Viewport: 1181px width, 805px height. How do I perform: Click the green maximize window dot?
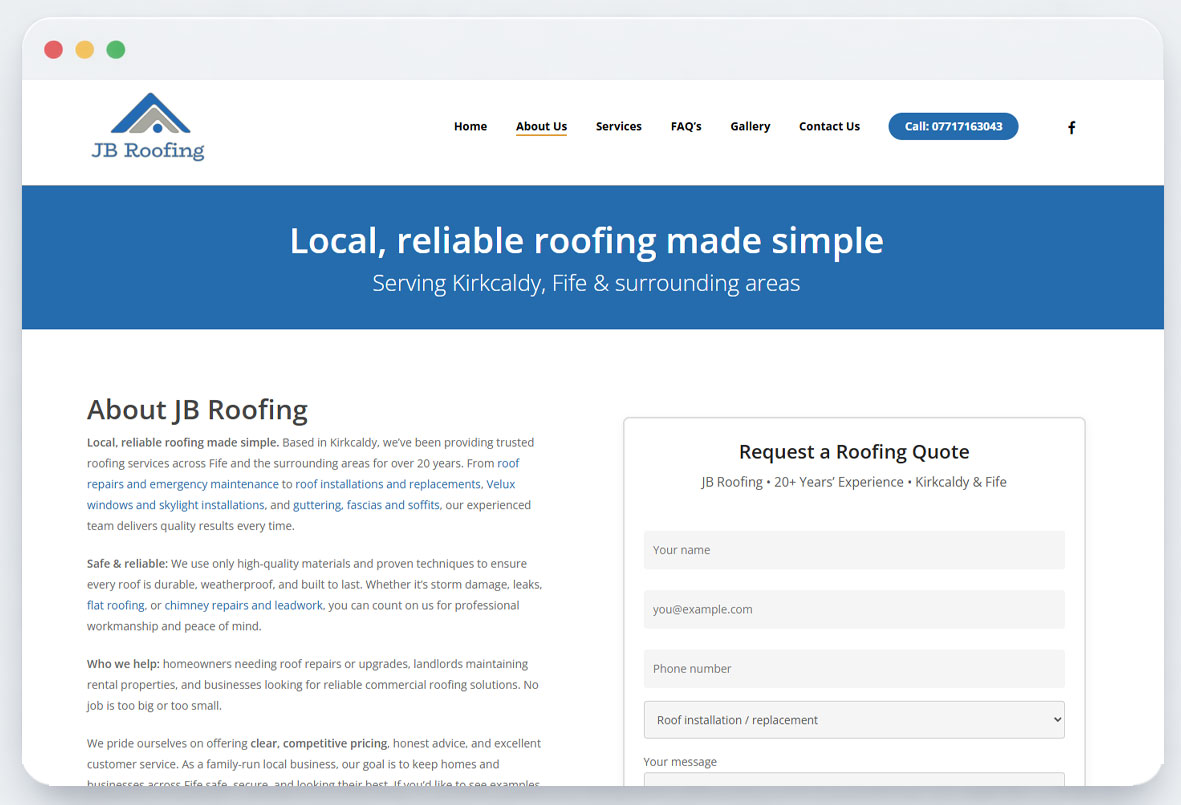pos(116,50)
